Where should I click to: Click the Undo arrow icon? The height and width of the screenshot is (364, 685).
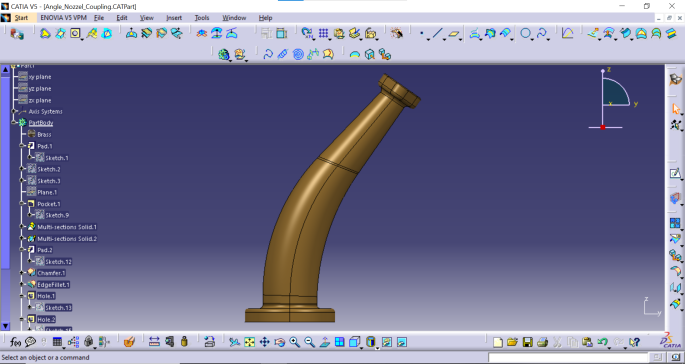(x=602, y=342)
